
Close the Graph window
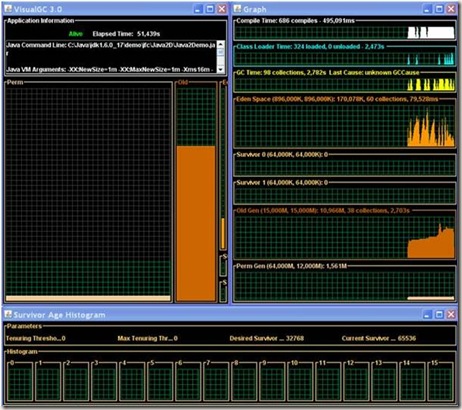pyautogui.click(x=451, y=9)
